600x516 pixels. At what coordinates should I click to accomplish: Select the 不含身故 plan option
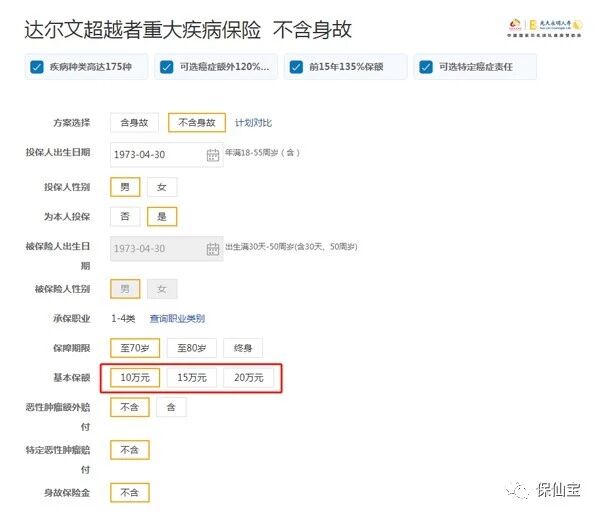click(197, 123)
